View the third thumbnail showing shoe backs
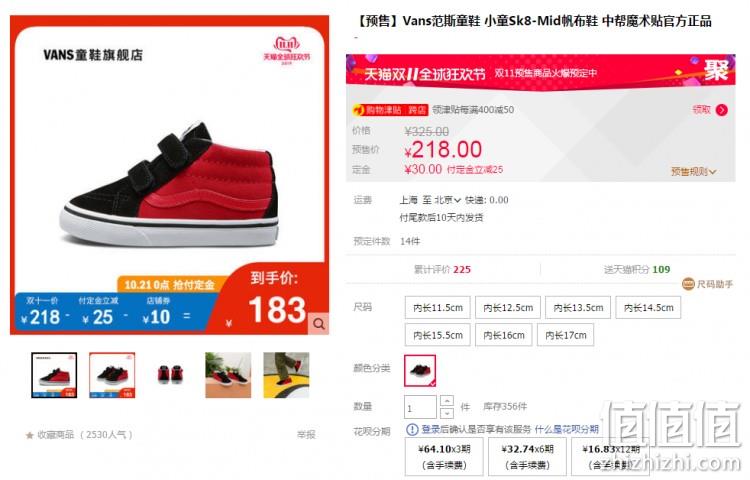 pyautogui.click(x=170, y=375)
